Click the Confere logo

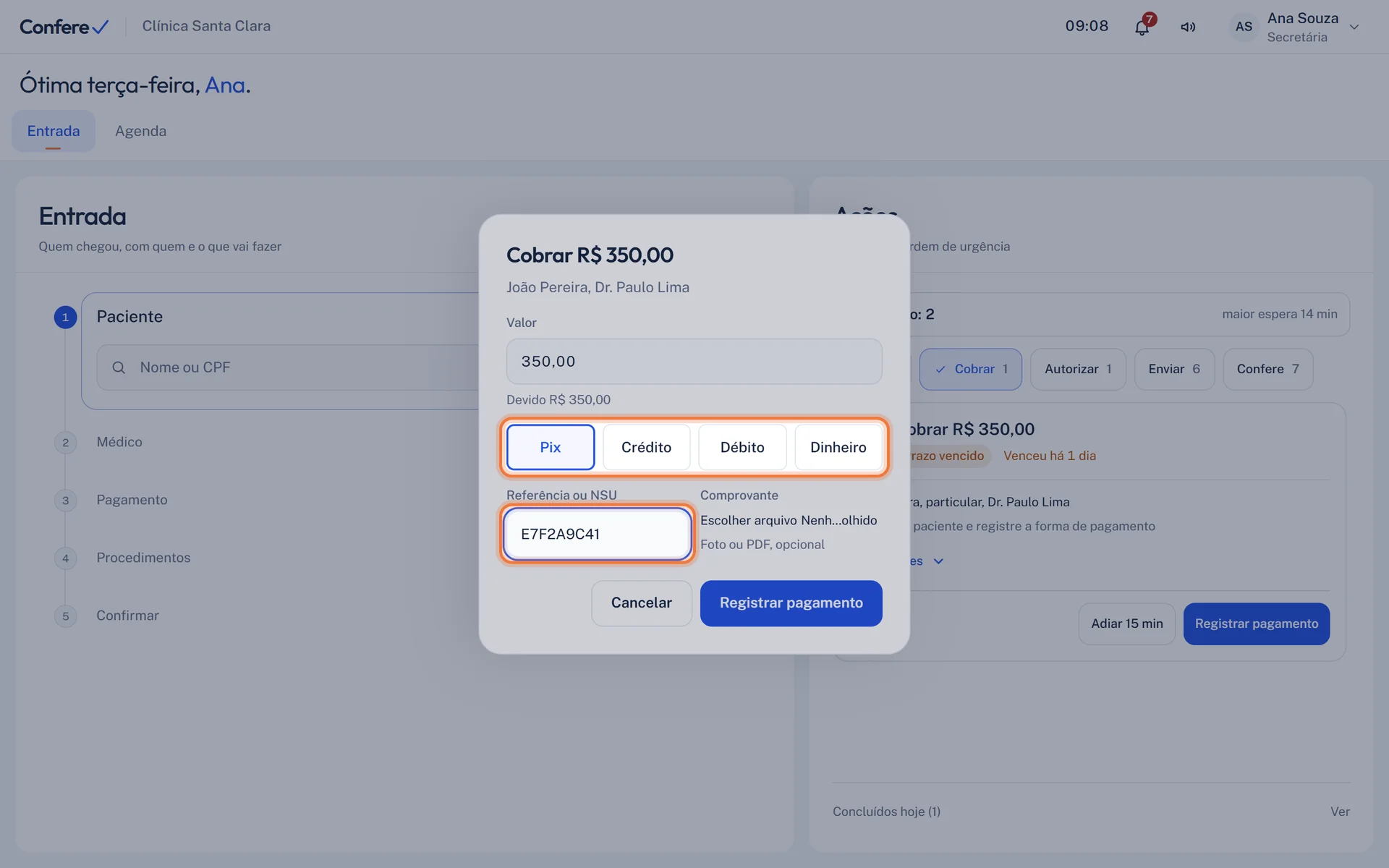(64, 27)
